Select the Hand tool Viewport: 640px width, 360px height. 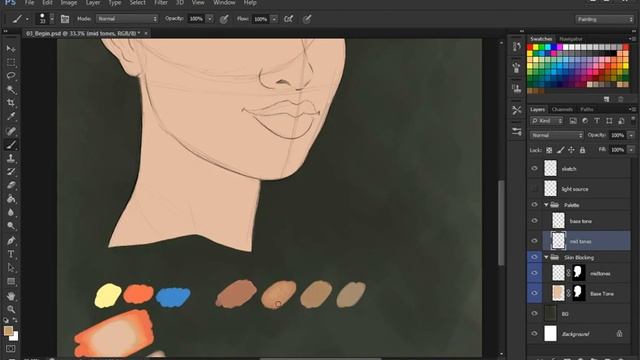[x=11, y=296]
